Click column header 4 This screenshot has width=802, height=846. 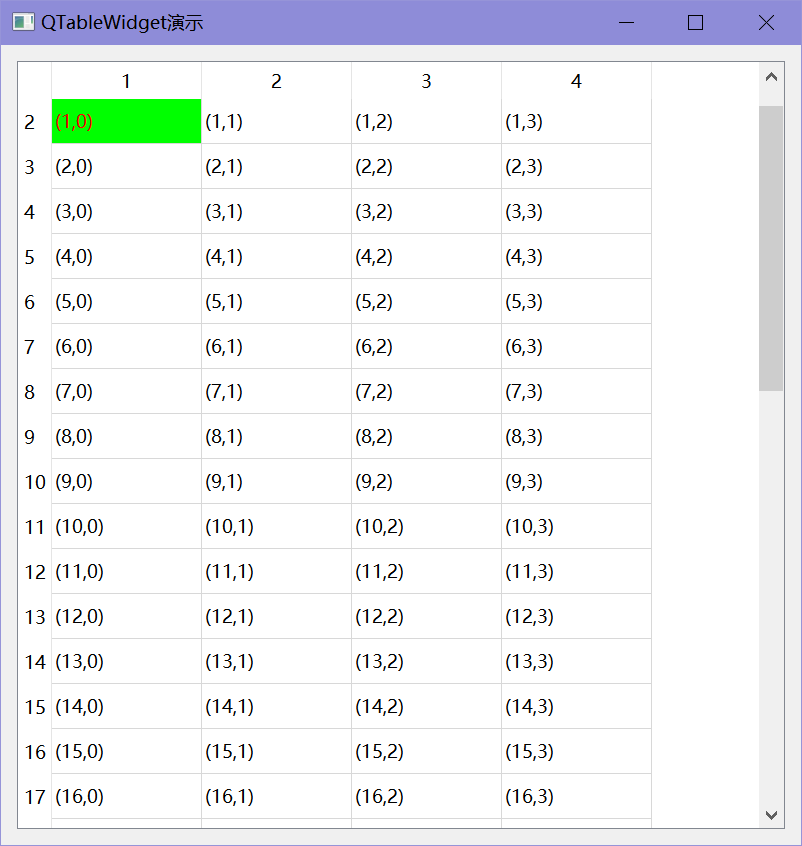pyautogui.click(x=576, y=81)
